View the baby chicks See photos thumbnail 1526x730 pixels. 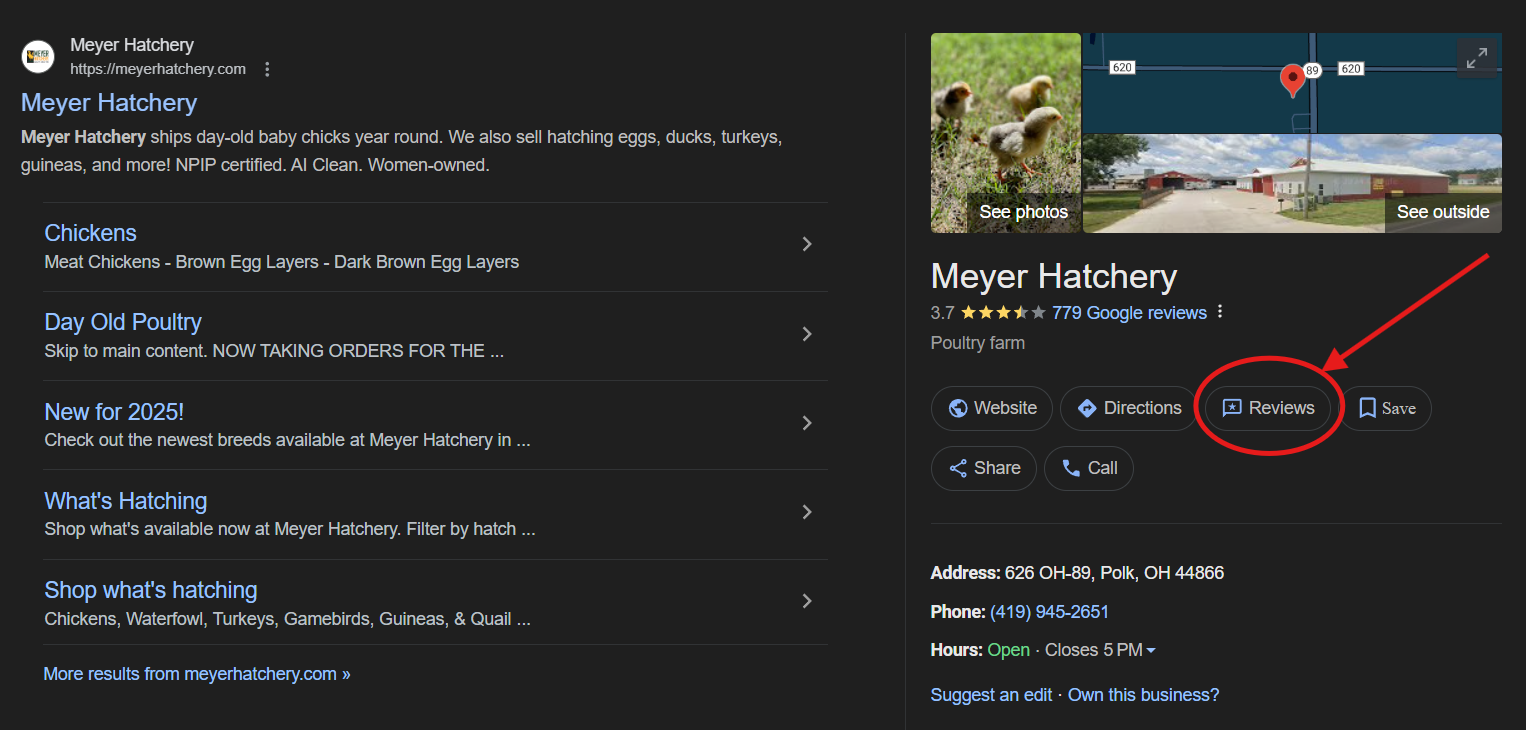click(x=1005, y=132)
